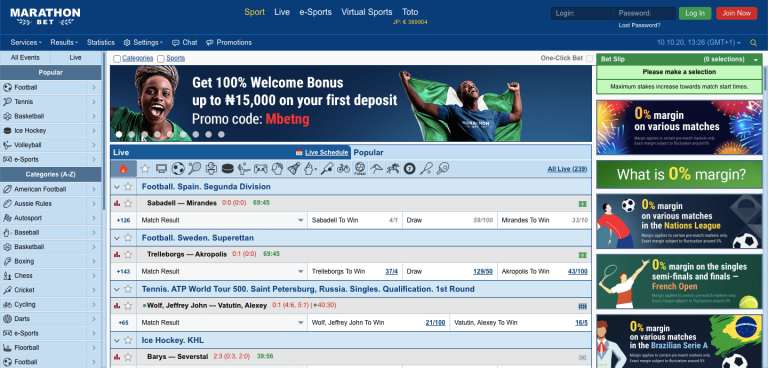Open statistics chart for Wolf — Vatutin match
The image size is (768, 368).
click(x=117, y=305)
